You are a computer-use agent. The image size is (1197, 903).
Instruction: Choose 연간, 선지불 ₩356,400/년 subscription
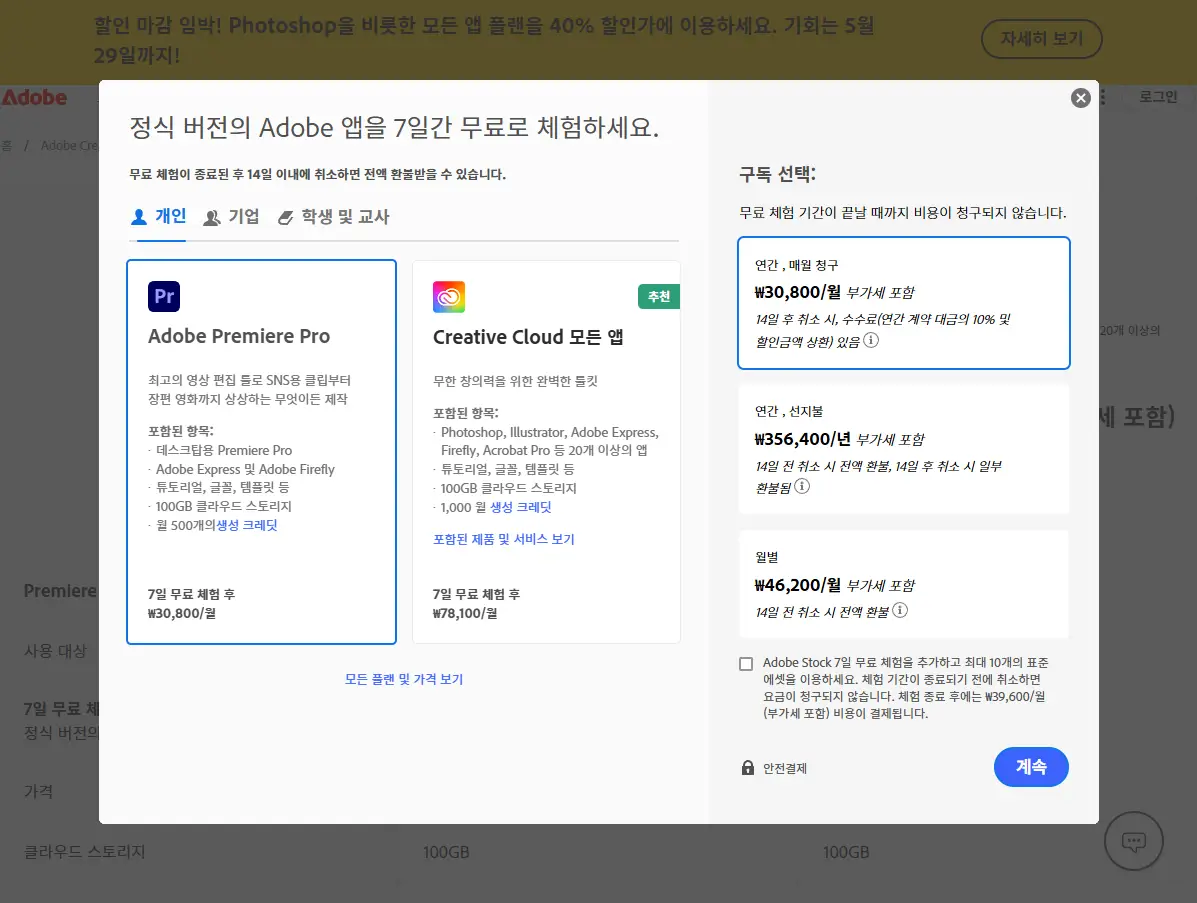point(904,449)
